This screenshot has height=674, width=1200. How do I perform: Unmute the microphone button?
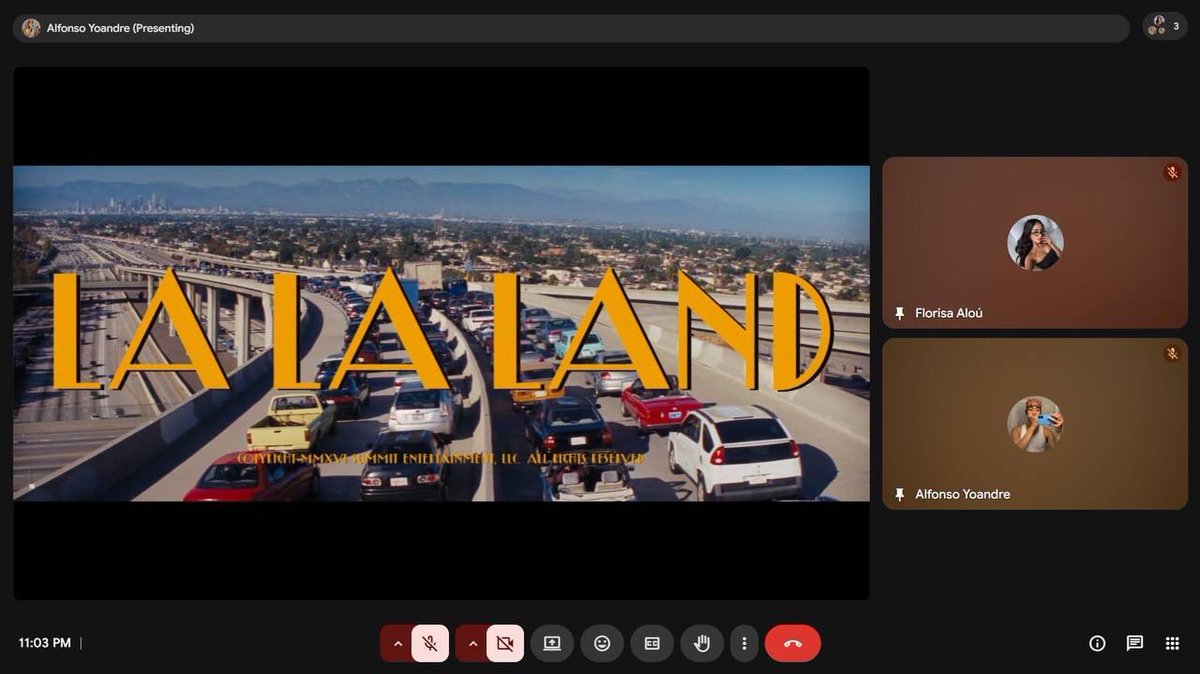click(430, 643)
